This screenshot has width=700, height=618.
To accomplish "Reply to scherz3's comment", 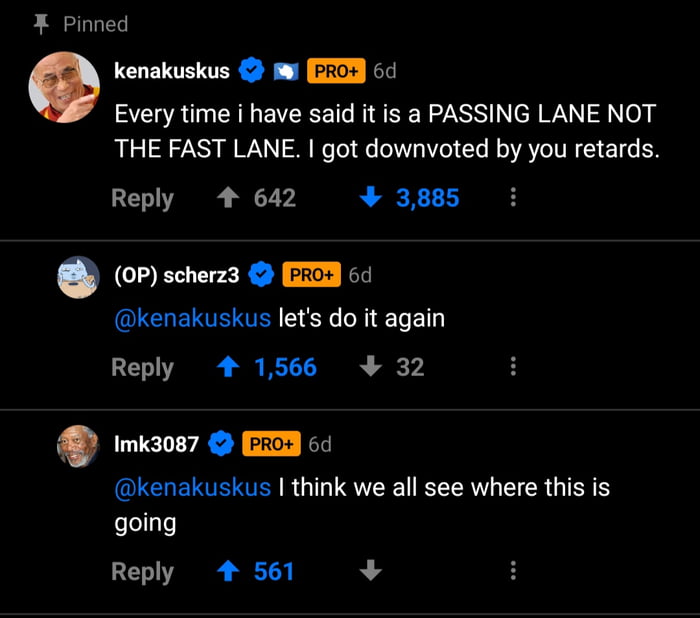I will coord(142,367).
